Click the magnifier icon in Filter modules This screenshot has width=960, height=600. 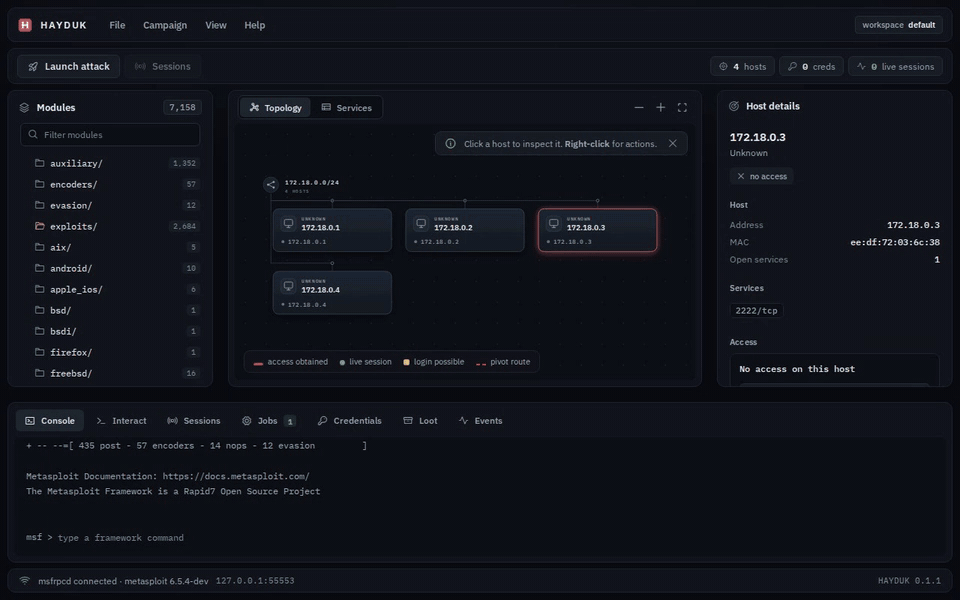tap(33, 134)
